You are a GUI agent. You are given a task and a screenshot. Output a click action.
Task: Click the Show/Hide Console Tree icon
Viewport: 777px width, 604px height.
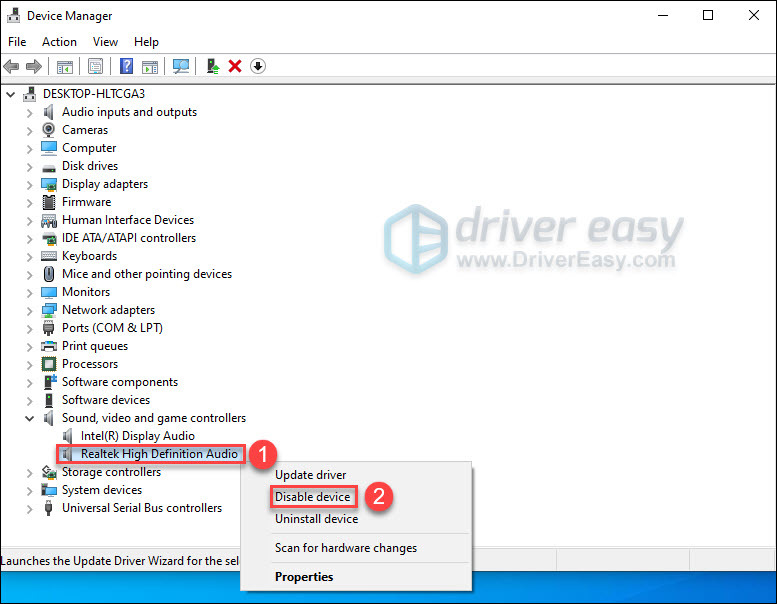coord(64,66)
